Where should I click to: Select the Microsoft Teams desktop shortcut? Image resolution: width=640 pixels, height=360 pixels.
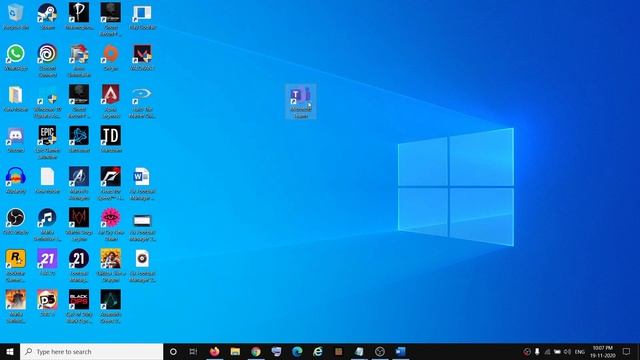[301, 102]
